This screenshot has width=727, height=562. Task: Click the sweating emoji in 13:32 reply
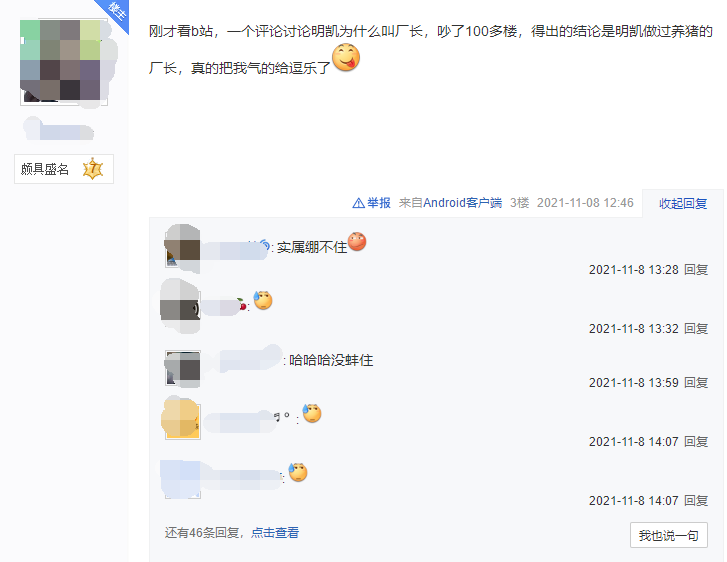click(x=263, y=300)
